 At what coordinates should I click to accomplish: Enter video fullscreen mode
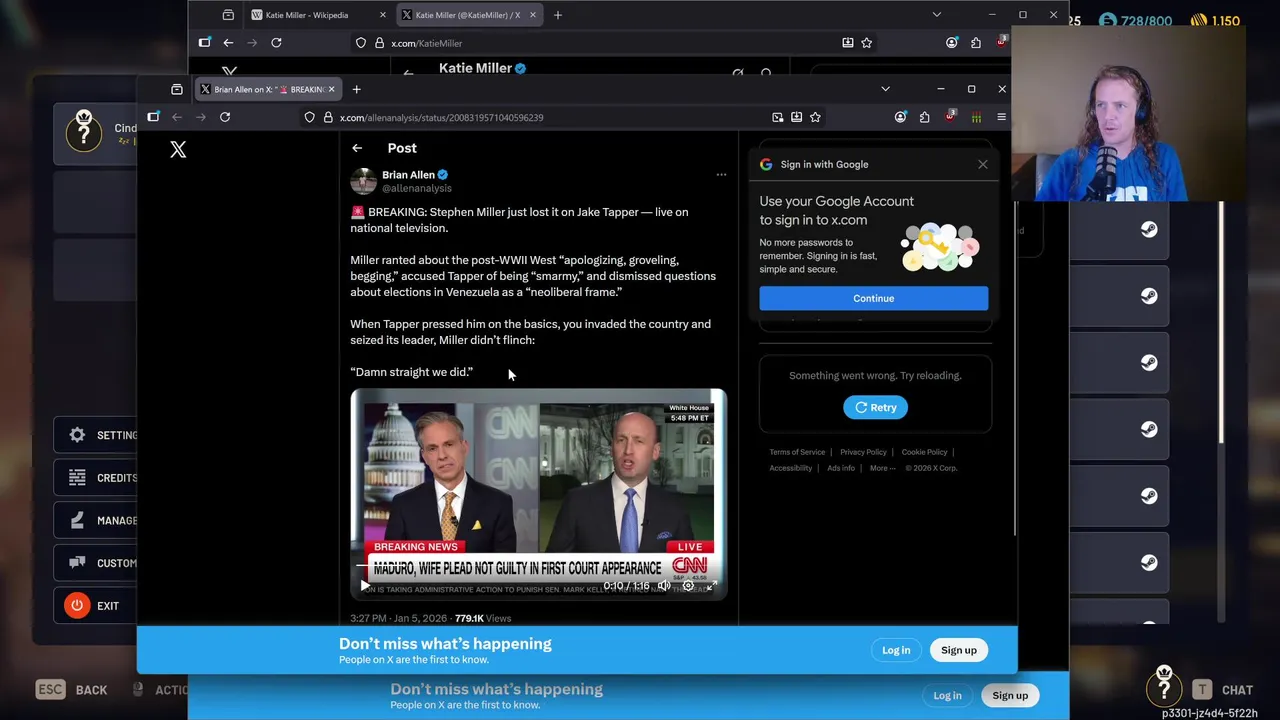pos(711,586)
